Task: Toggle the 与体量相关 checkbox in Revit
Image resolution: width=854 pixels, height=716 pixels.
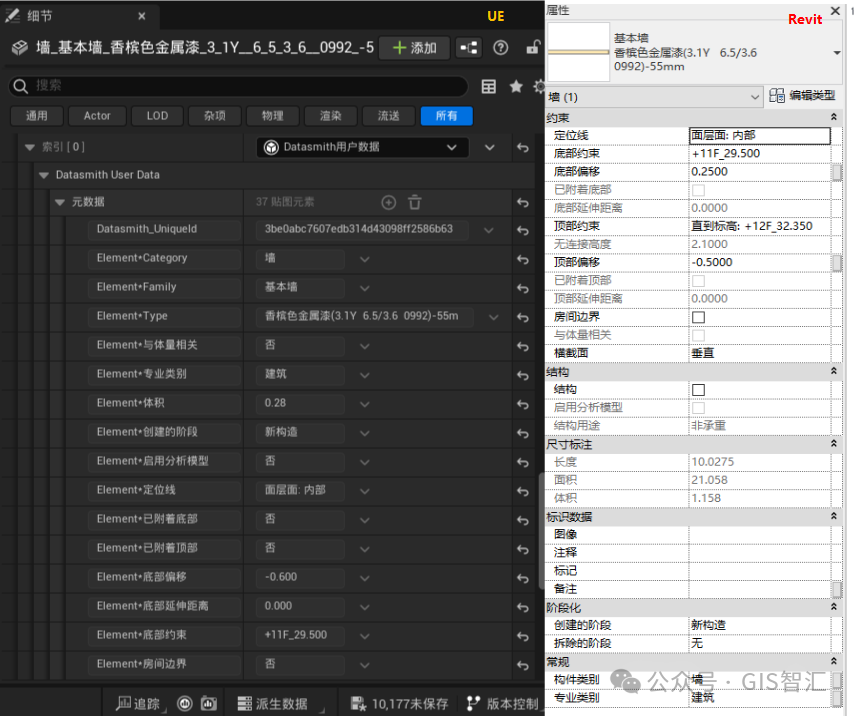Action: [698, 335]
